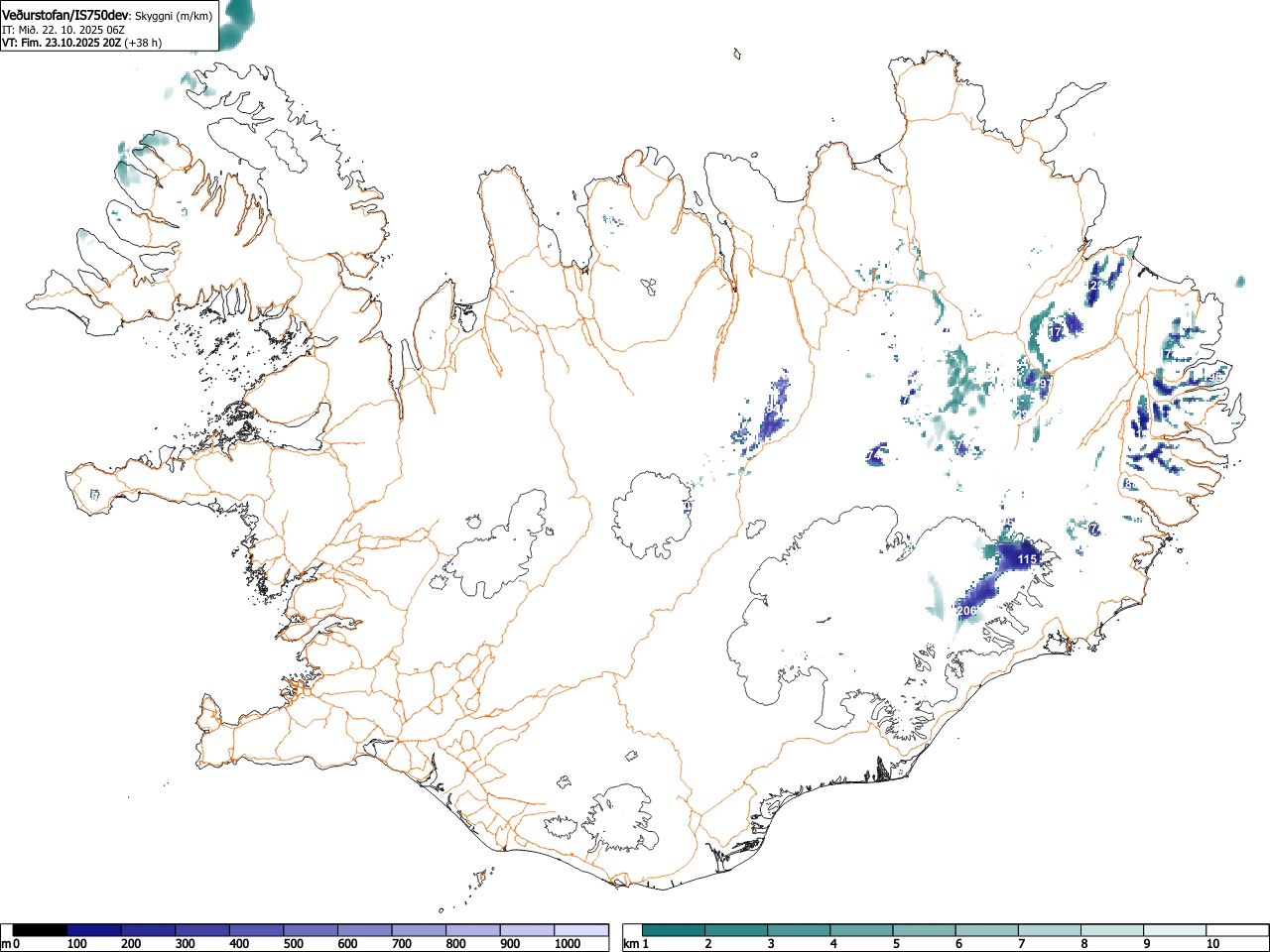This screenshot has width=1270, height=952.
Task: Click the '206' visibility value on the map
Action: tap(966, 611)
